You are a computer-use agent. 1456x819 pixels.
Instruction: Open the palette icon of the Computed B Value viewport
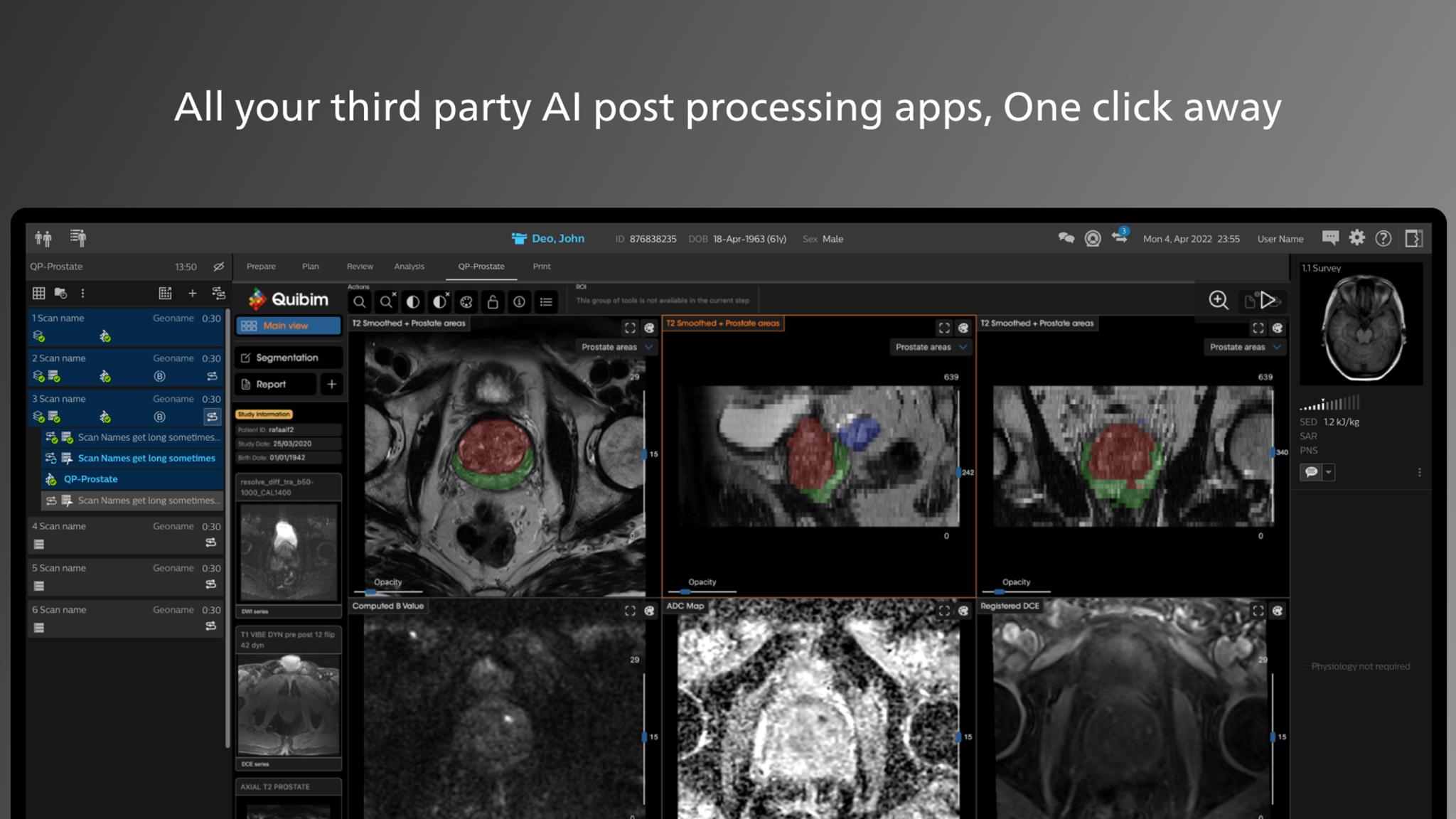[x=649, y=611]
